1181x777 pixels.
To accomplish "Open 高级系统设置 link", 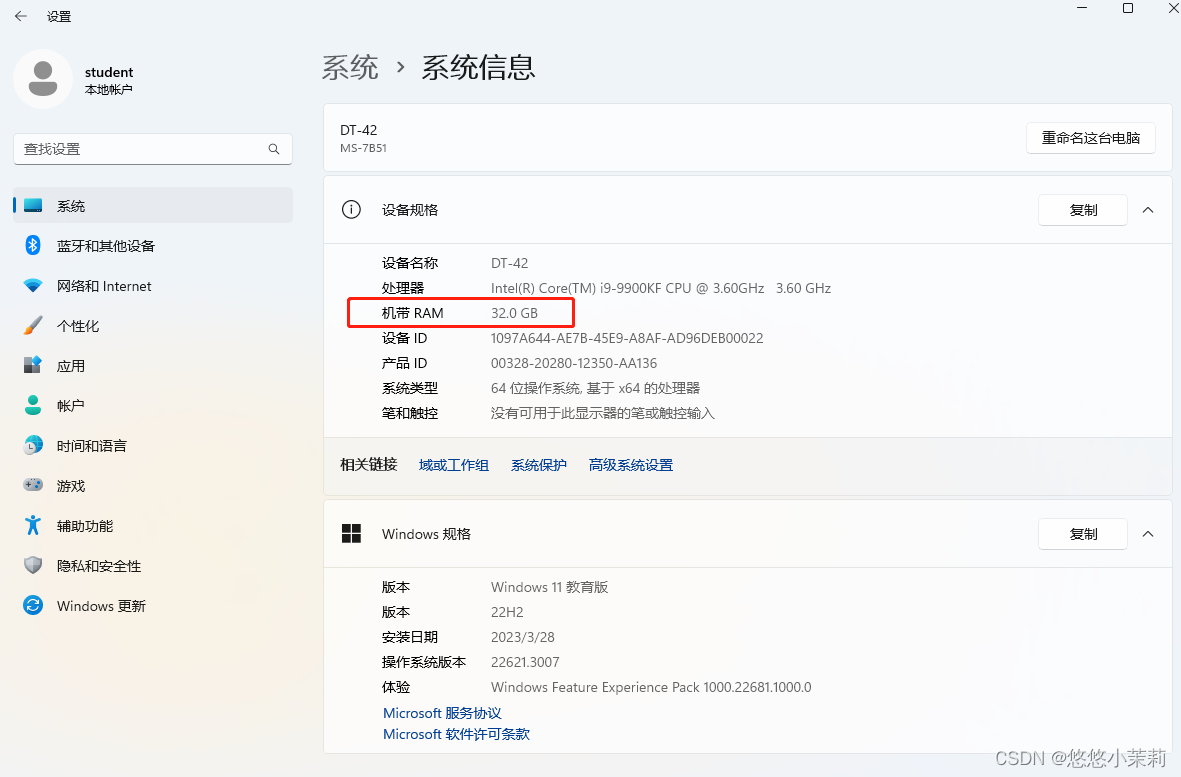I will [630, 465].
